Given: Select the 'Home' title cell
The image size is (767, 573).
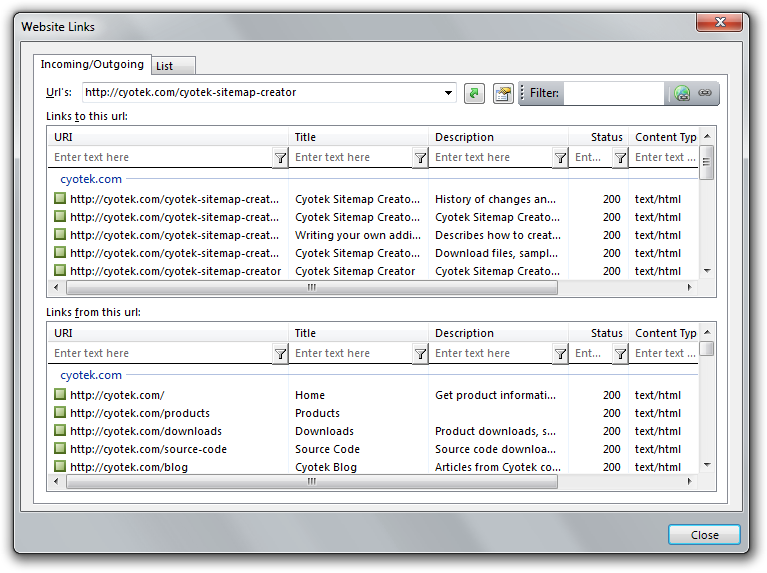Looking at the screenshot, I should tap(310, 395).
